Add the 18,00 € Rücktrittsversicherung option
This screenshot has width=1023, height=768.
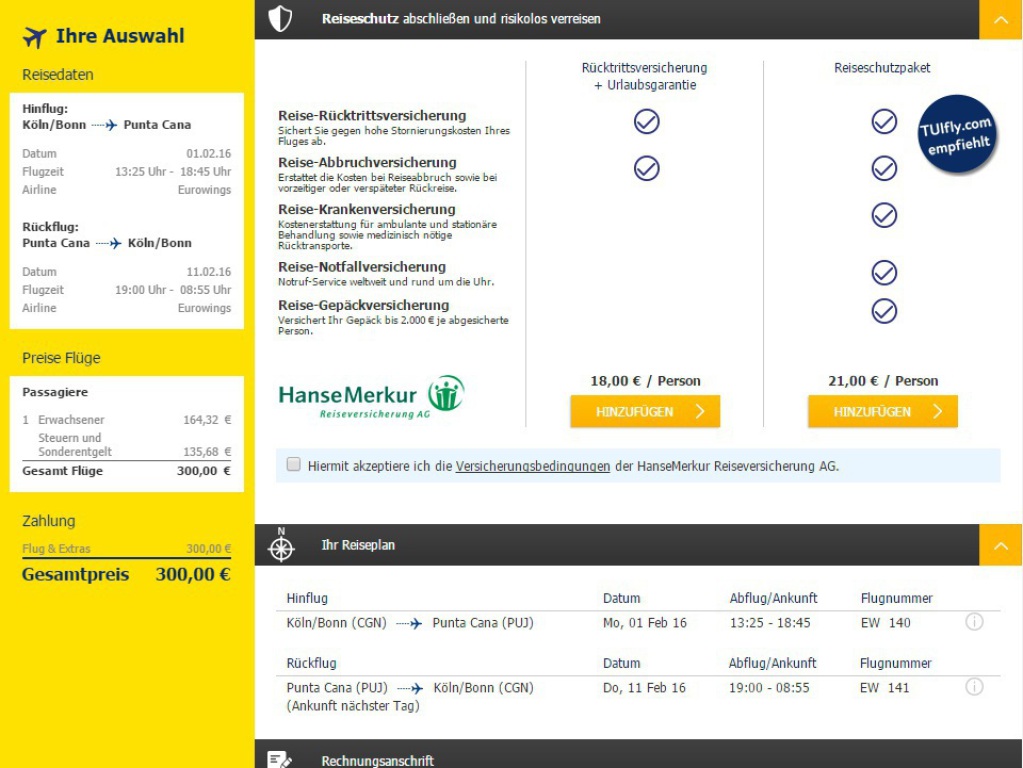pyautogui.click(x=645, y=411)
